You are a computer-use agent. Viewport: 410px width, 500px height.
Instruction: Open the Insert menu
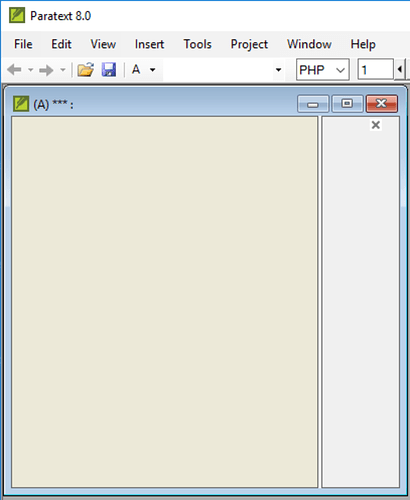149,44
